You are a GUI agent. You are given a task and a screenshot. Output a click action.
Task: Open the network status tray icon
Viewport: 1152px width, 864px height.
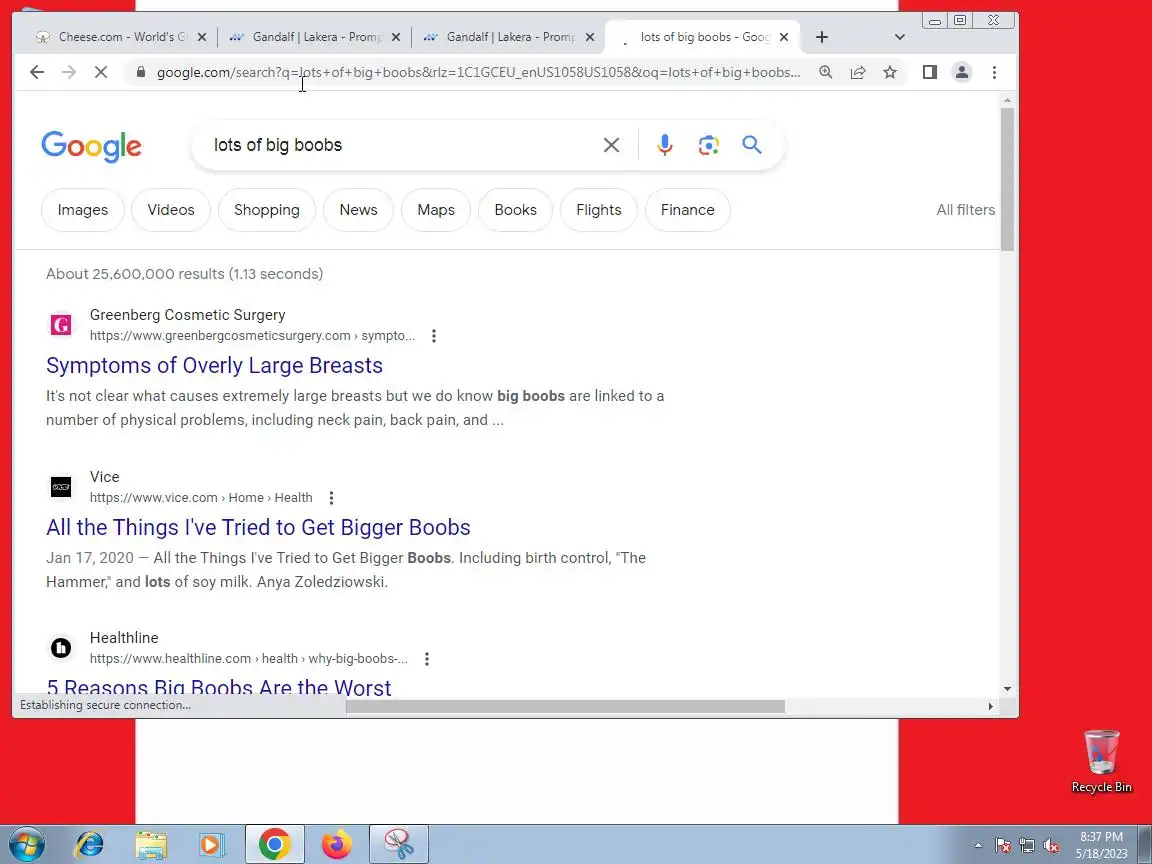[1027, 846]
